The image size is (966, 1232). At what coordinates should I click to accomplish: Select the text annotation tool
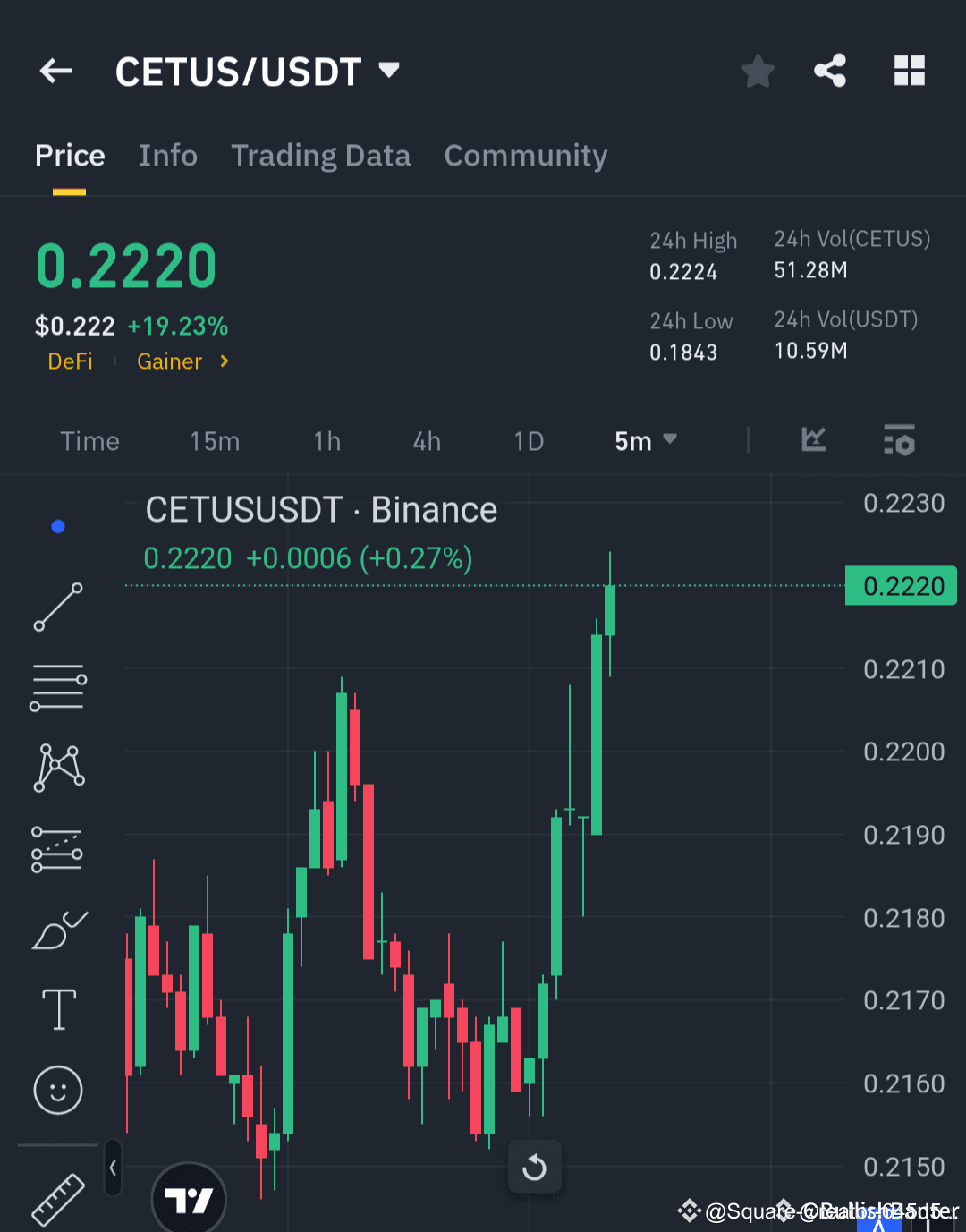tap(57, 1008)
